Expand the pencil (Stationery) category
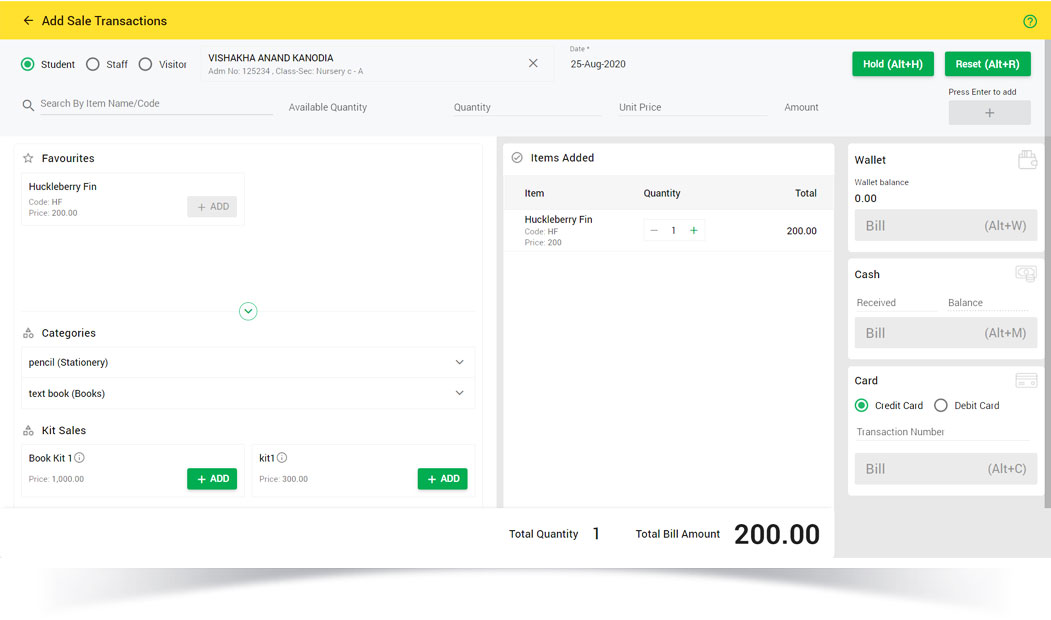1051x620 pixels. pos(459,362)
